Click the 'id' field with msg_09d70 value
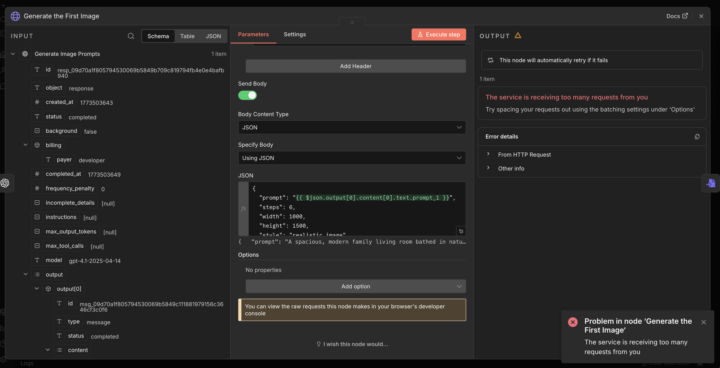720x368 pixels. (x=65, y=303)
